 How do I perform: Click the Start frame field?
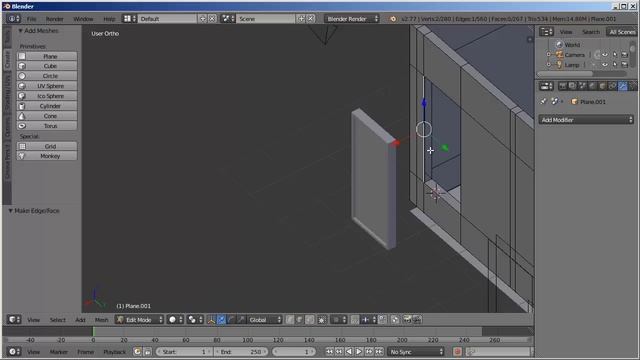coord(184,352)
